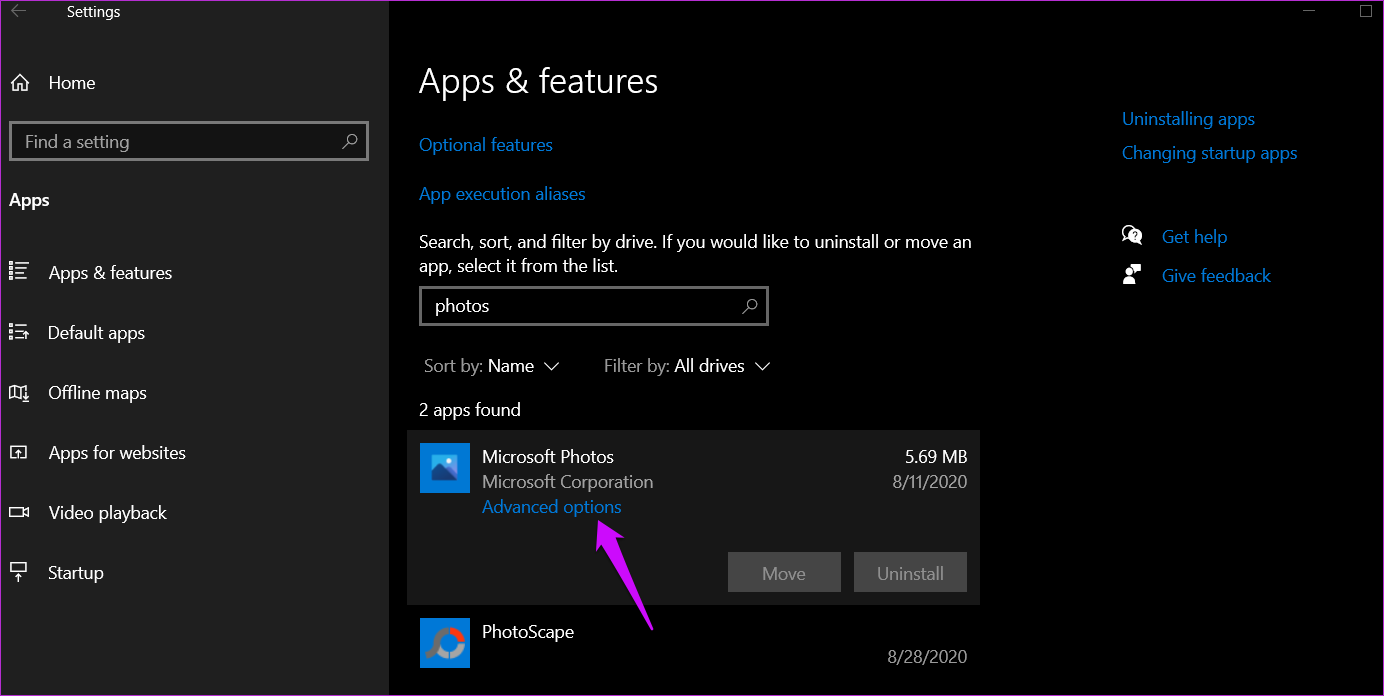Select the PhotoScape app entry
Viewport: 1384px width, 696px height.
click(x=693, y=643)
